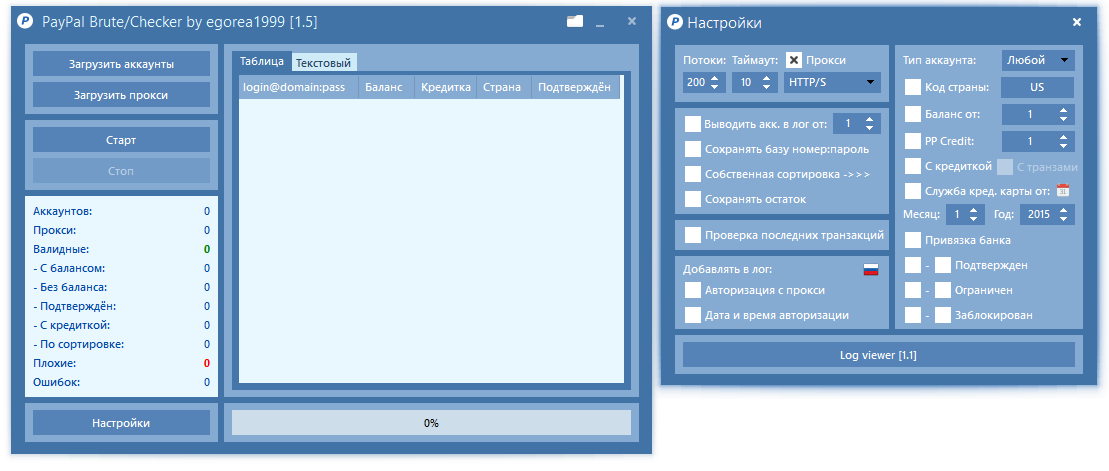Close the Настройки window
This screenshot has height=471, width=1109.
[1076, 23]
